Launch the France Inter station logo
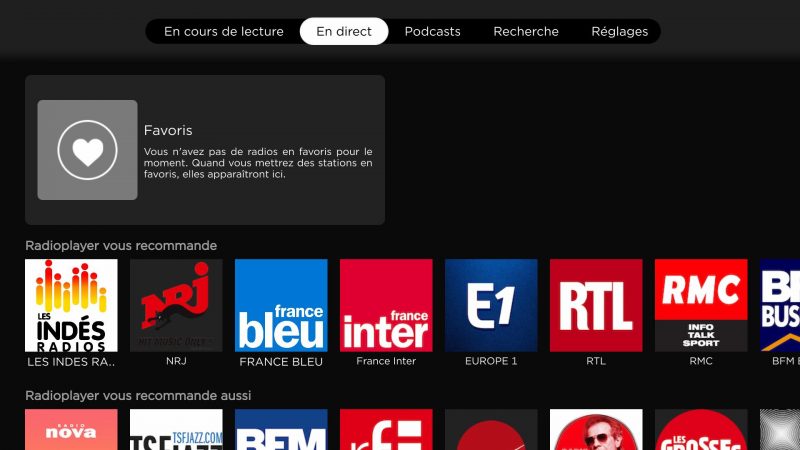The width and height of the screenshot is (800, 450). 386,305
